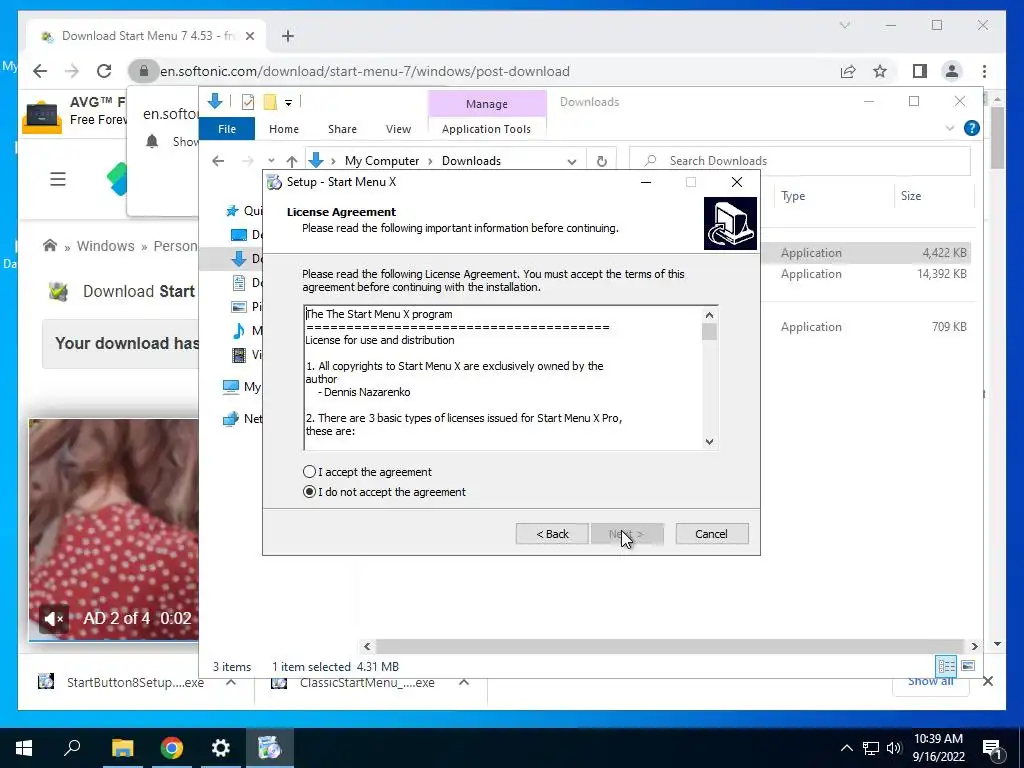Viewport: 1024px width, 768px height.
Task: Refresh the Downloads folder
Action: coord(601,161)
